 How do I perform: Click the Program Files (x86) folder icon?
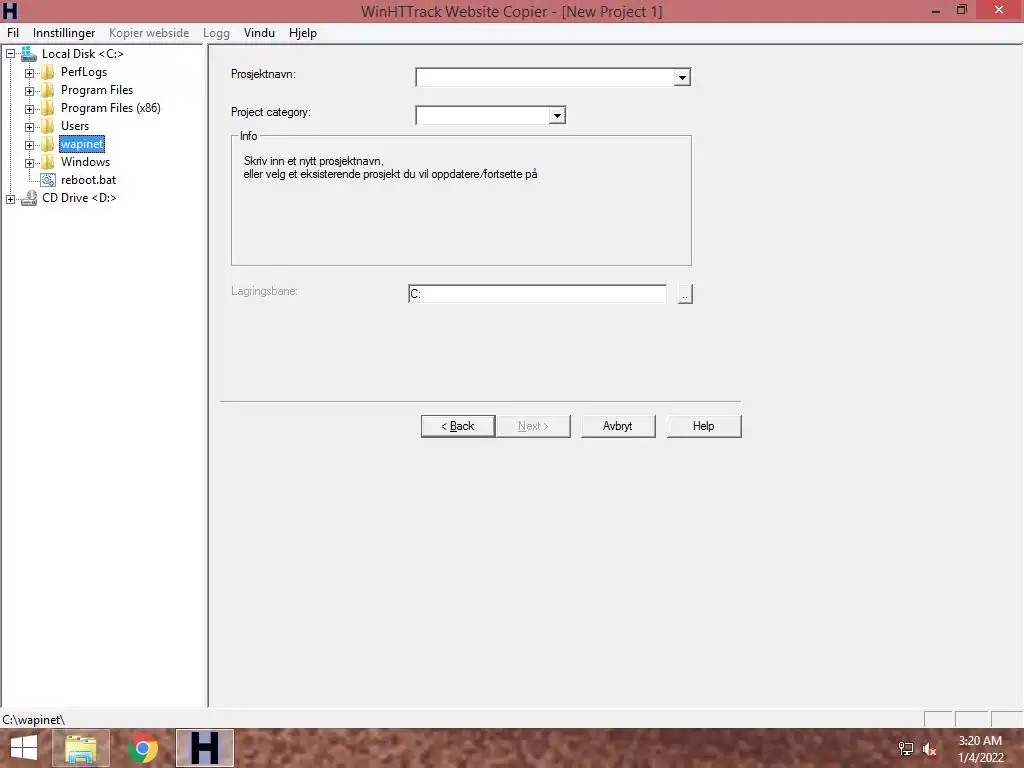(x=48, y=108)
